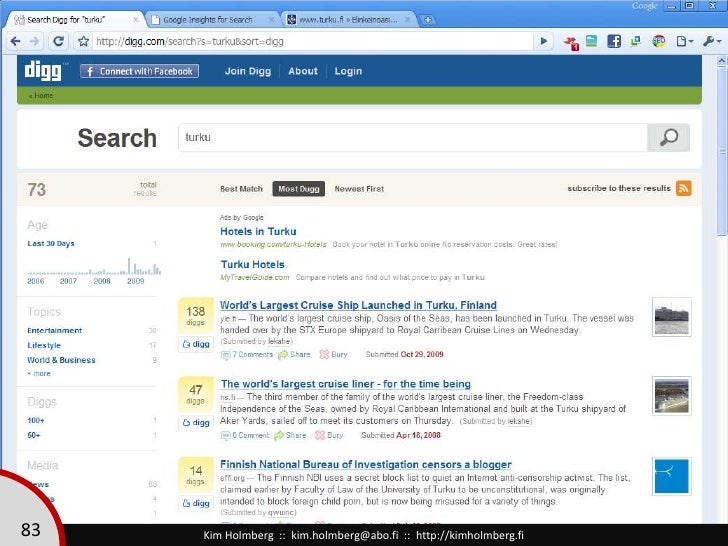The height and width of the screenshot is (546, 728).
Task: Digg the 138-diggs cruise ship story
Action: coord(194,344)
